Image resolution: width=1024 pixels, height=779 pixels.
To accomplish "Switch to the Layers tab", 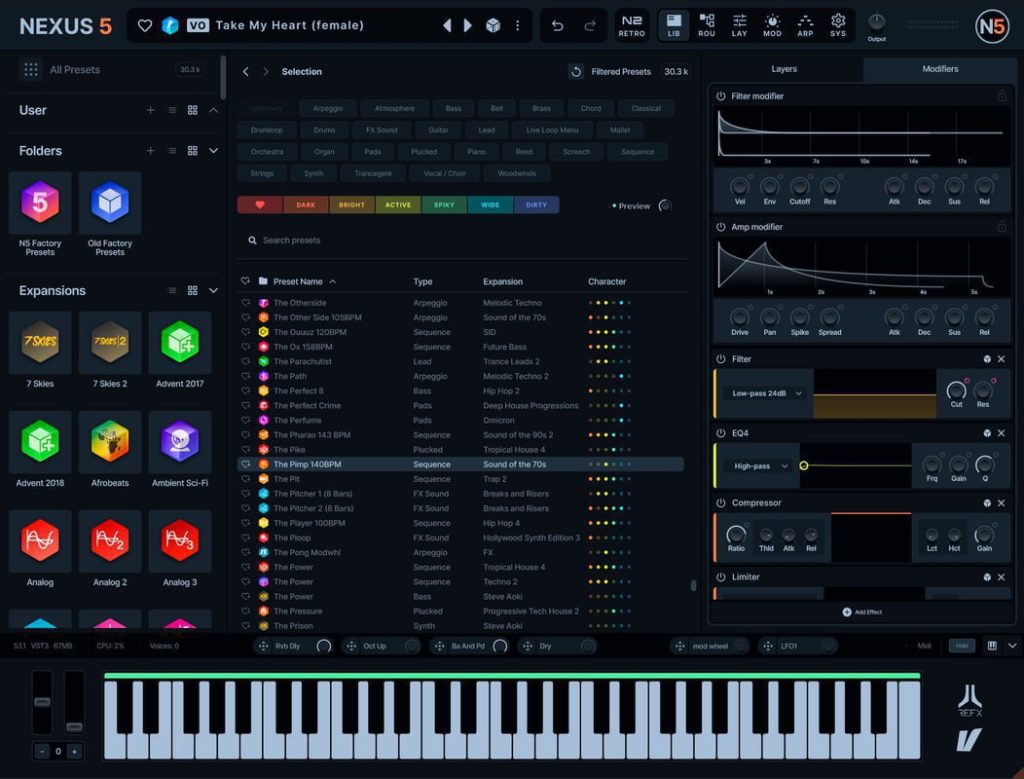I will (784, 69).
